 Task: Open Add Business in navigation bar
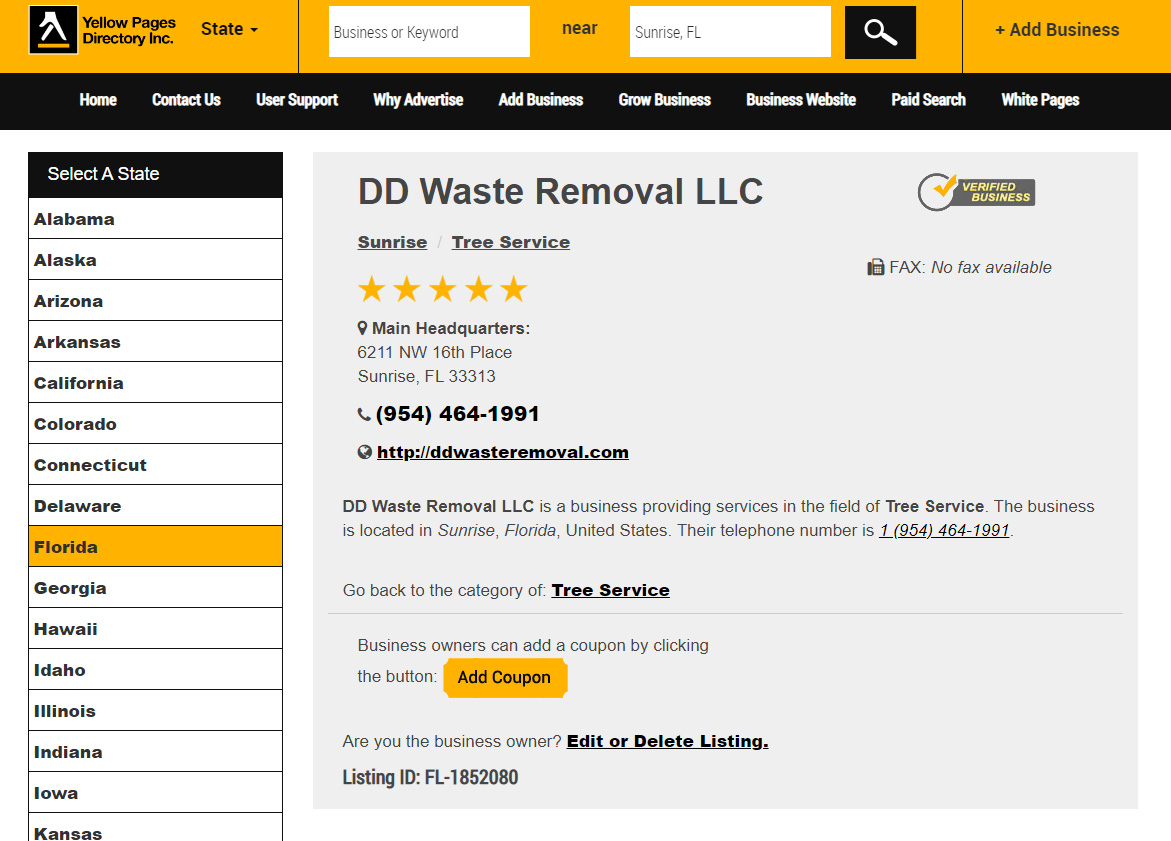tap(541, 100)
